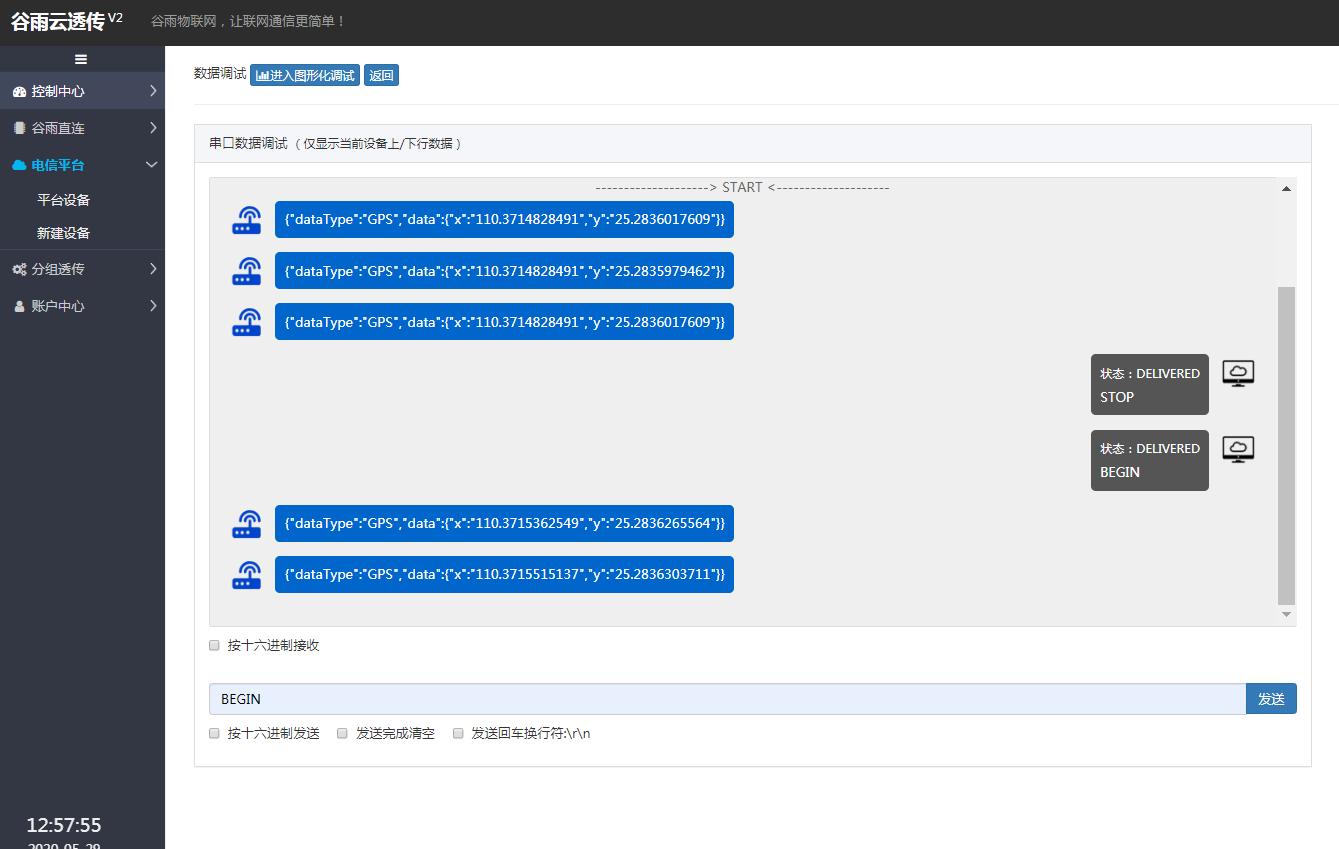The height and width of the screenshot is (849, 1339).
Task: Enable 发送回车换行符:\r\n option
Action: coord(458,733)
